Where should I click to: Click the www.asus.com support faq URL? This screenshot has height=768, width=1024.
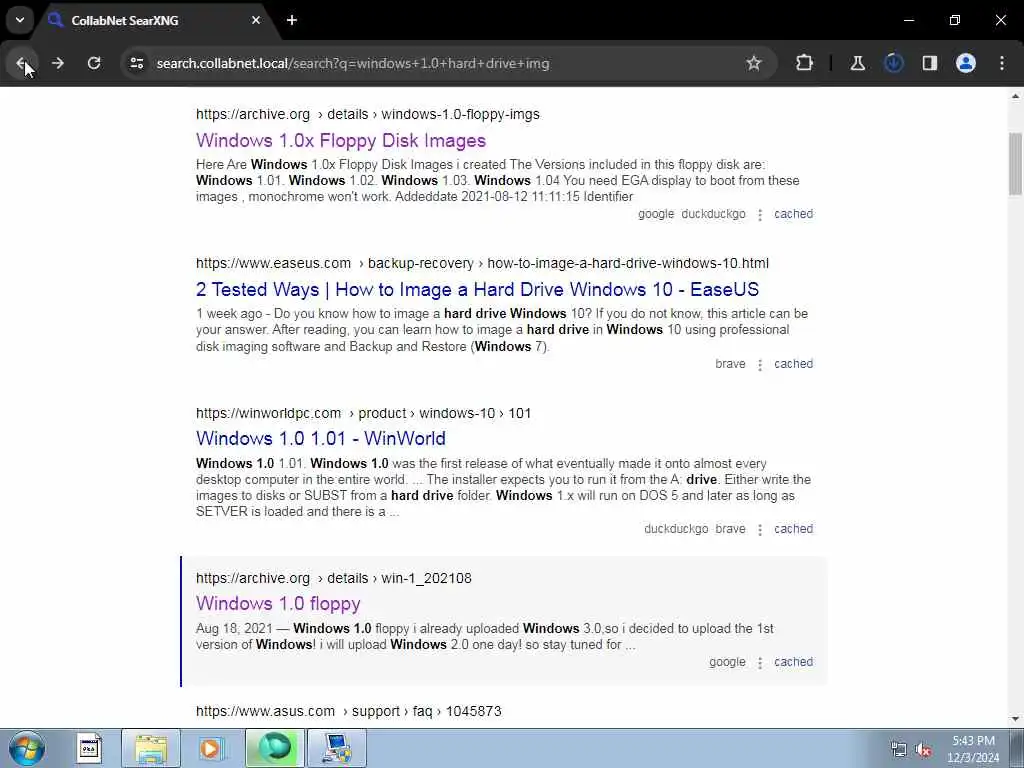tap(349, 711)
